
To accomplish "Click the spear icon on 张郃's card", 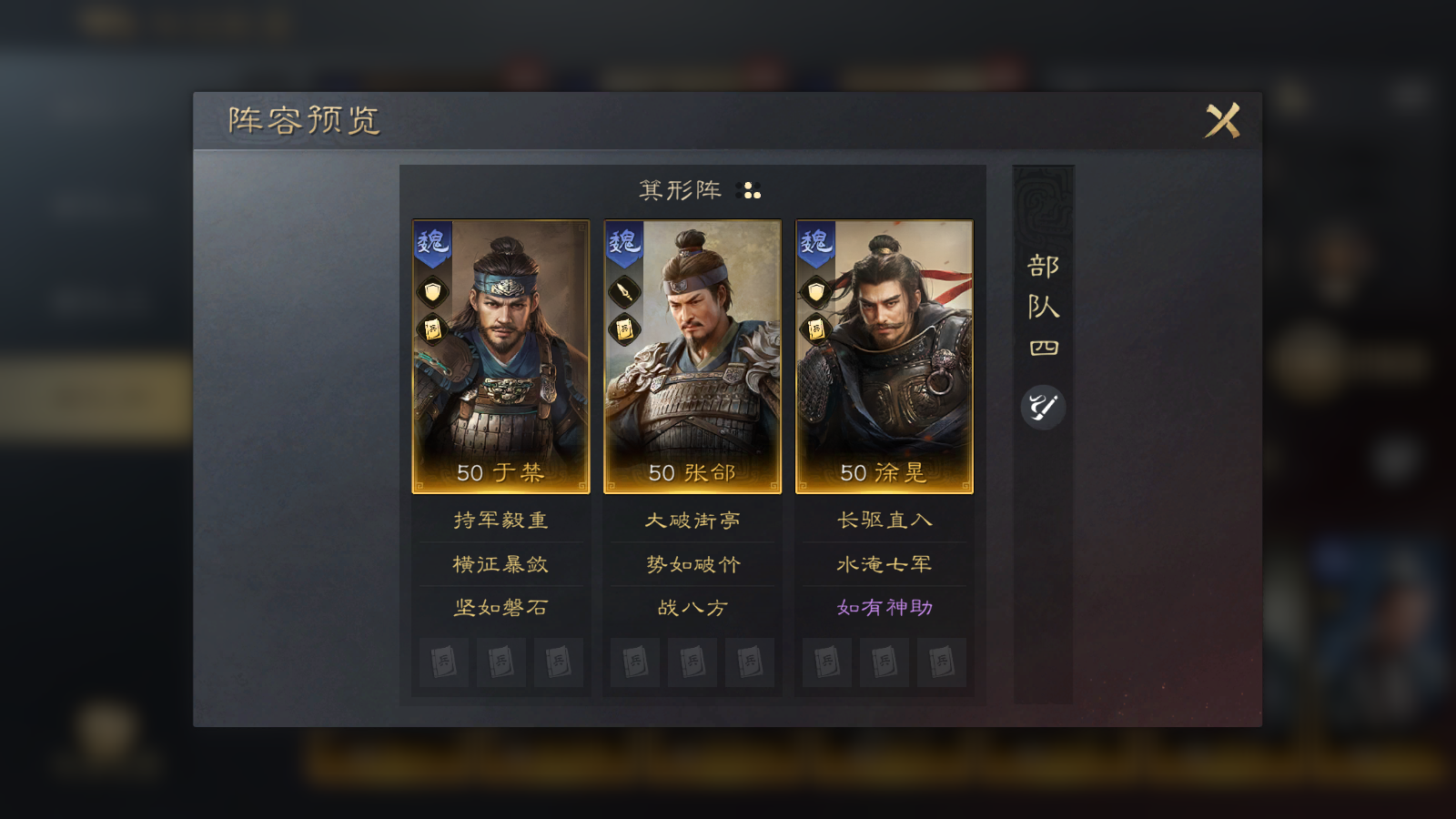I will 624,292.
